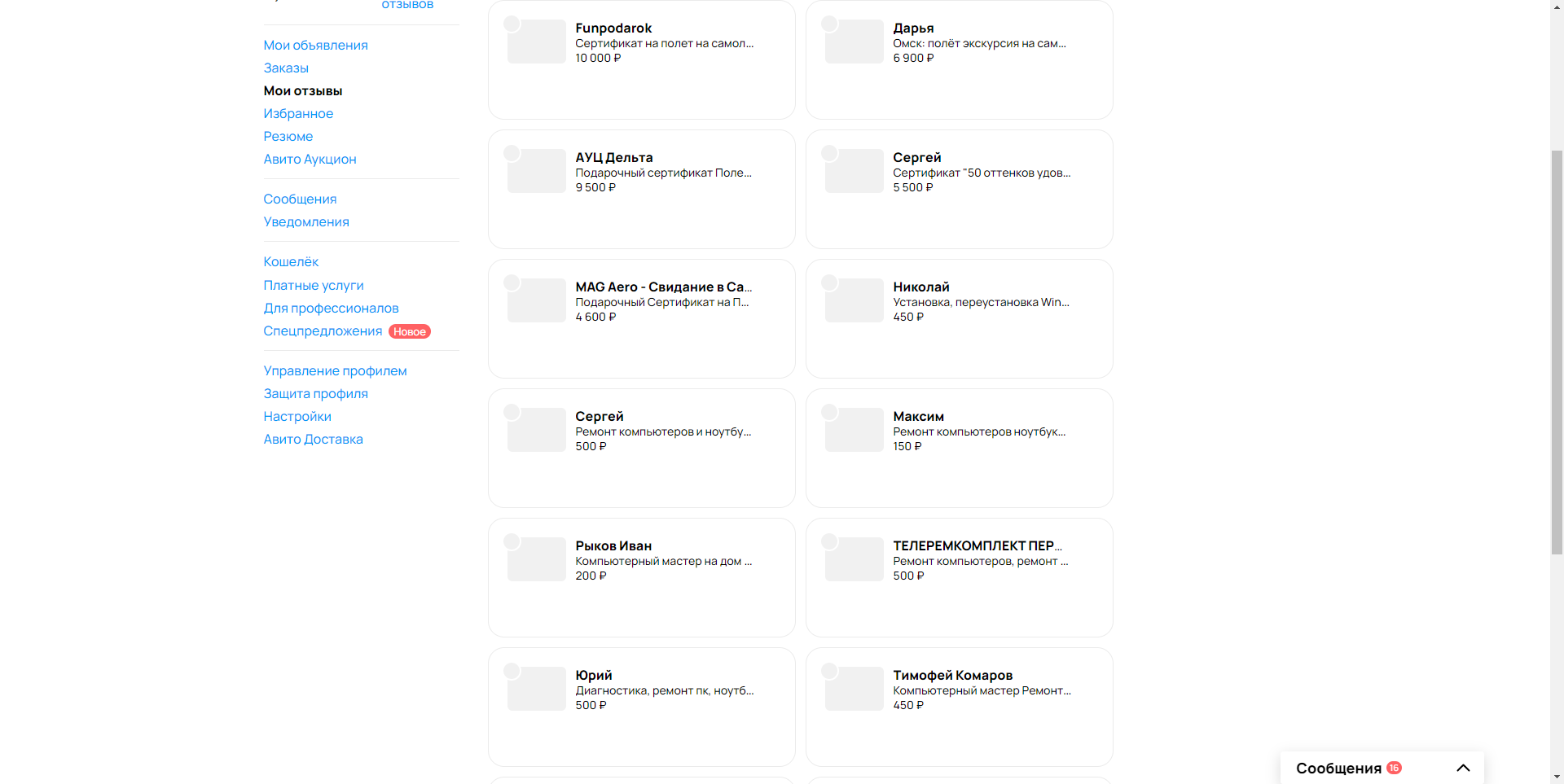Screen dimensions: 1564x784
Task: Click the avatar circle on Николай card
Action: [x=829, y=283]
